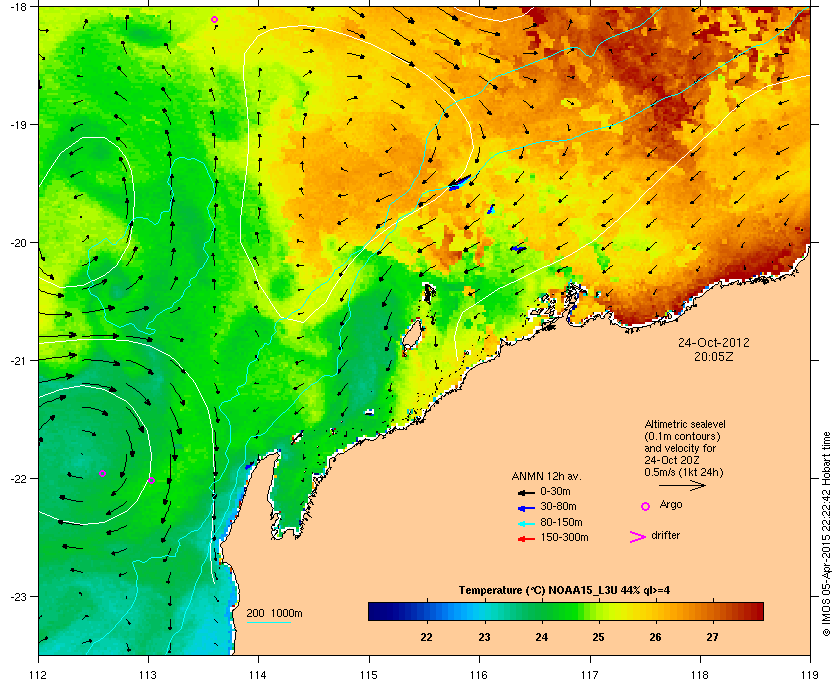Click the latitude axis label -22

pyautogui.click(x=17, y=478)
